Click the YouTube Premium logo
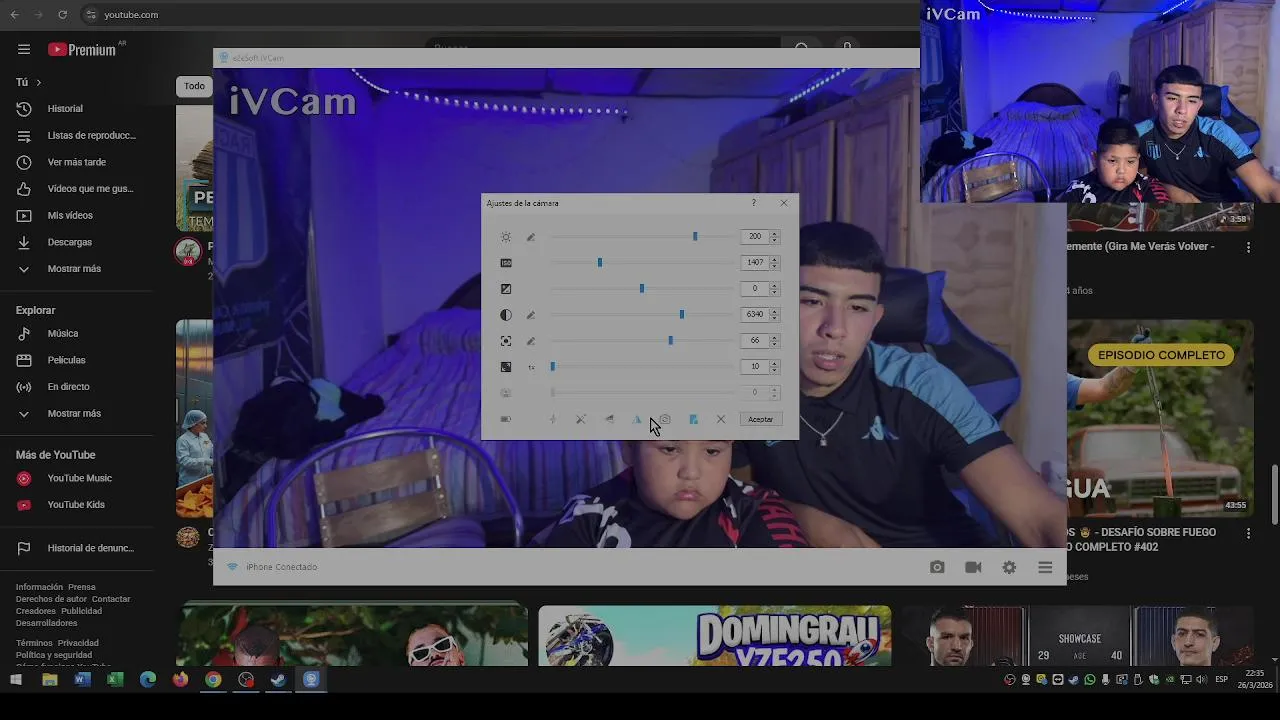This screenshot has height=720, width=1280. pyautogui.click(x=82, y=49)
